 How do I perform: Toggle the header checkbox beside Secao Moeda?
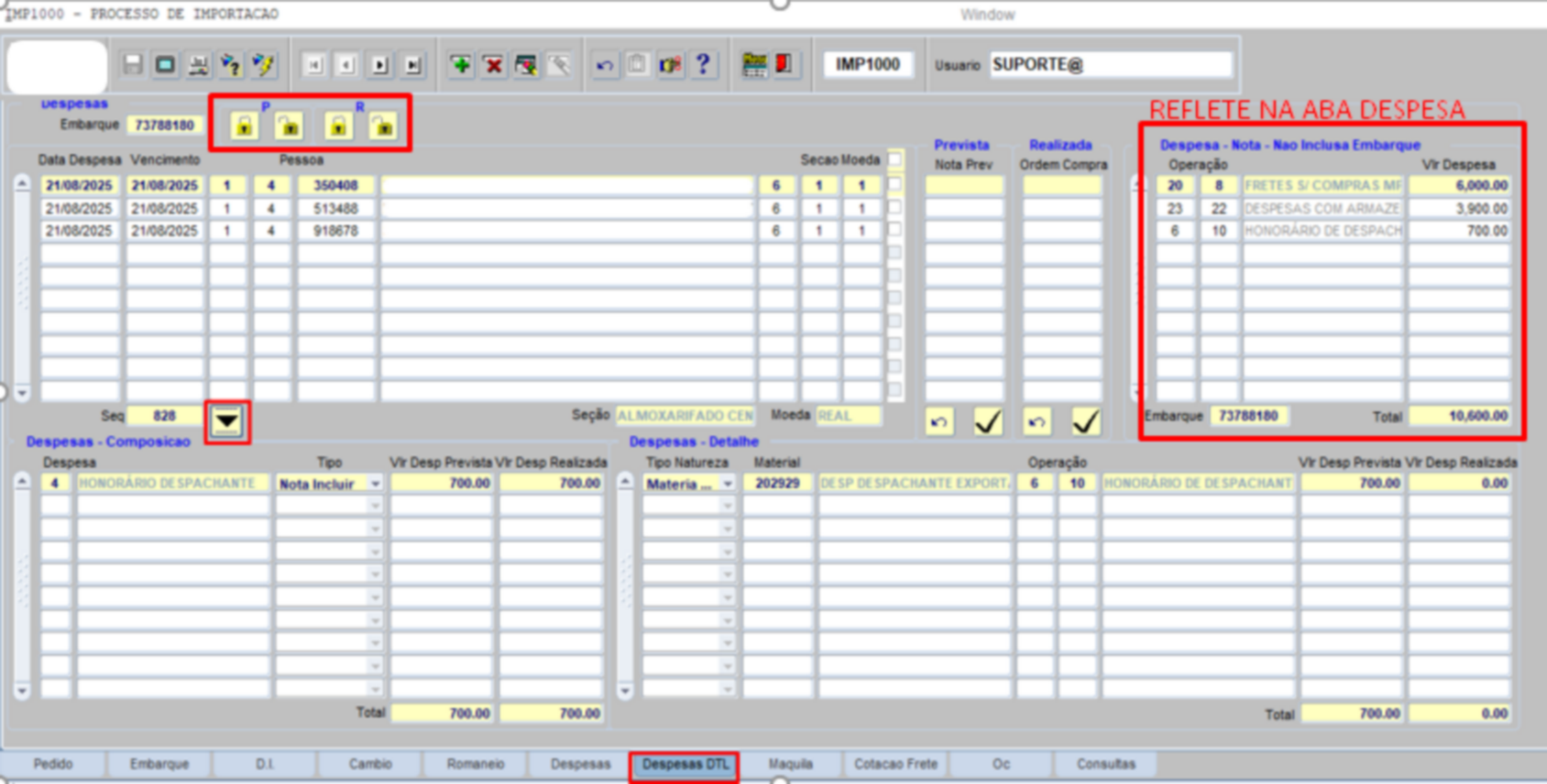point(895,159)
